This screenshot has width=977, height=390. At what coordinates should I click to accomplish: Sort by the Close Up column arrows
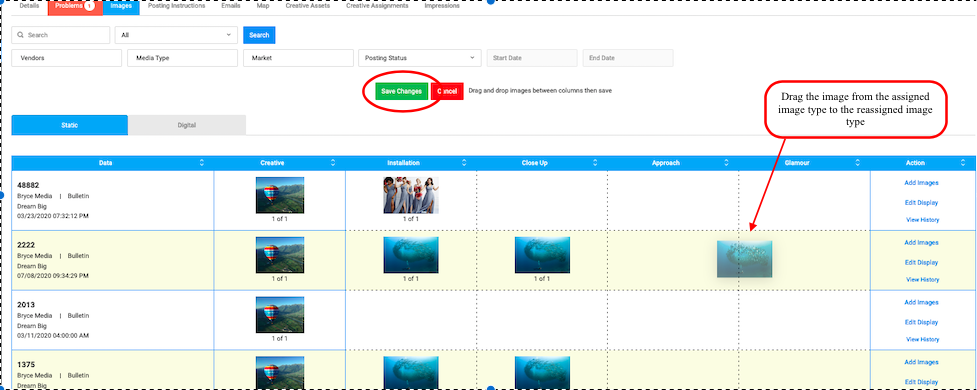pyautogui.click(x=595, y=163)
